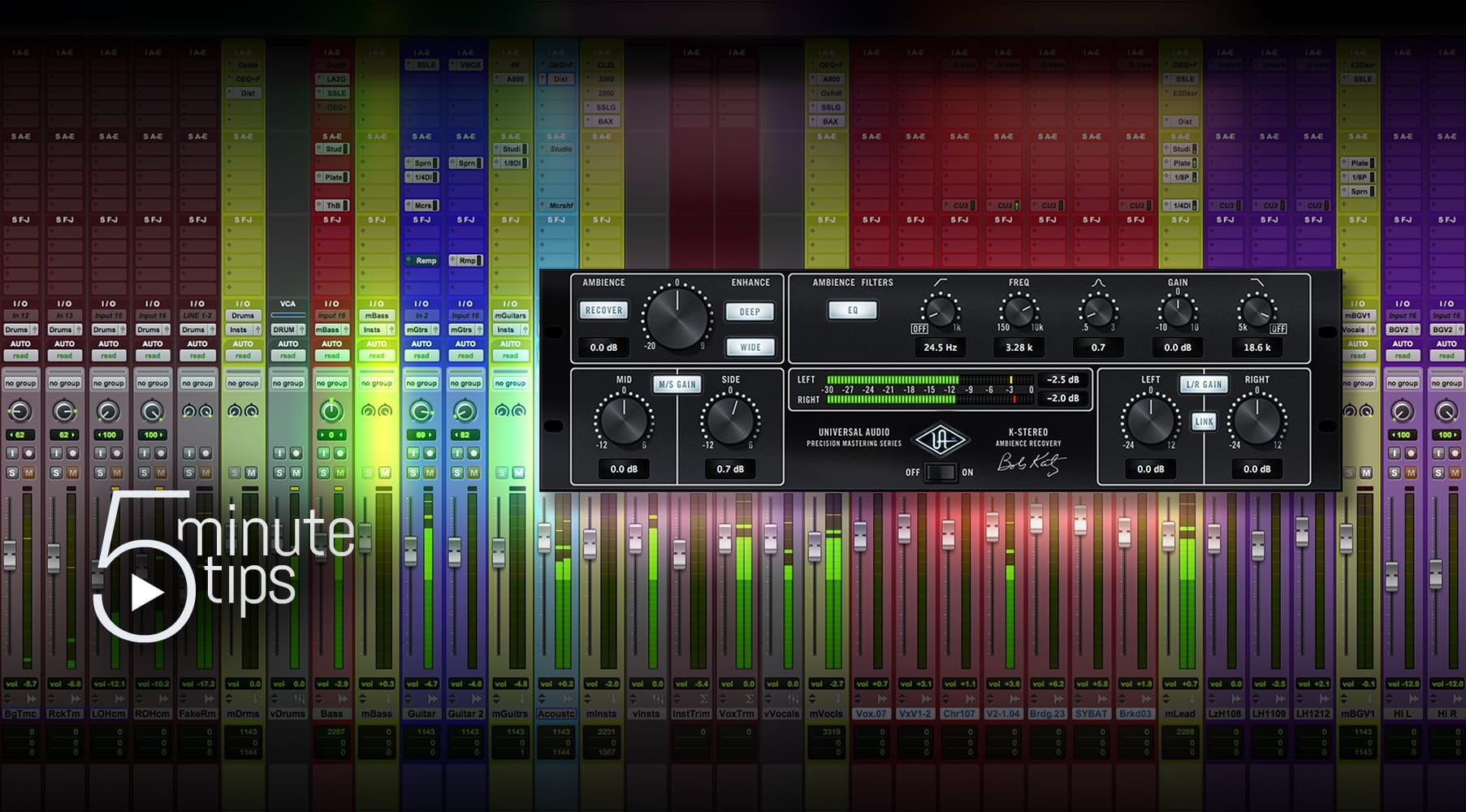Viewport: 1466px width, 812px height.
Task: Open 'no group' selector on RckTm track
Action: tap(64, 383)
